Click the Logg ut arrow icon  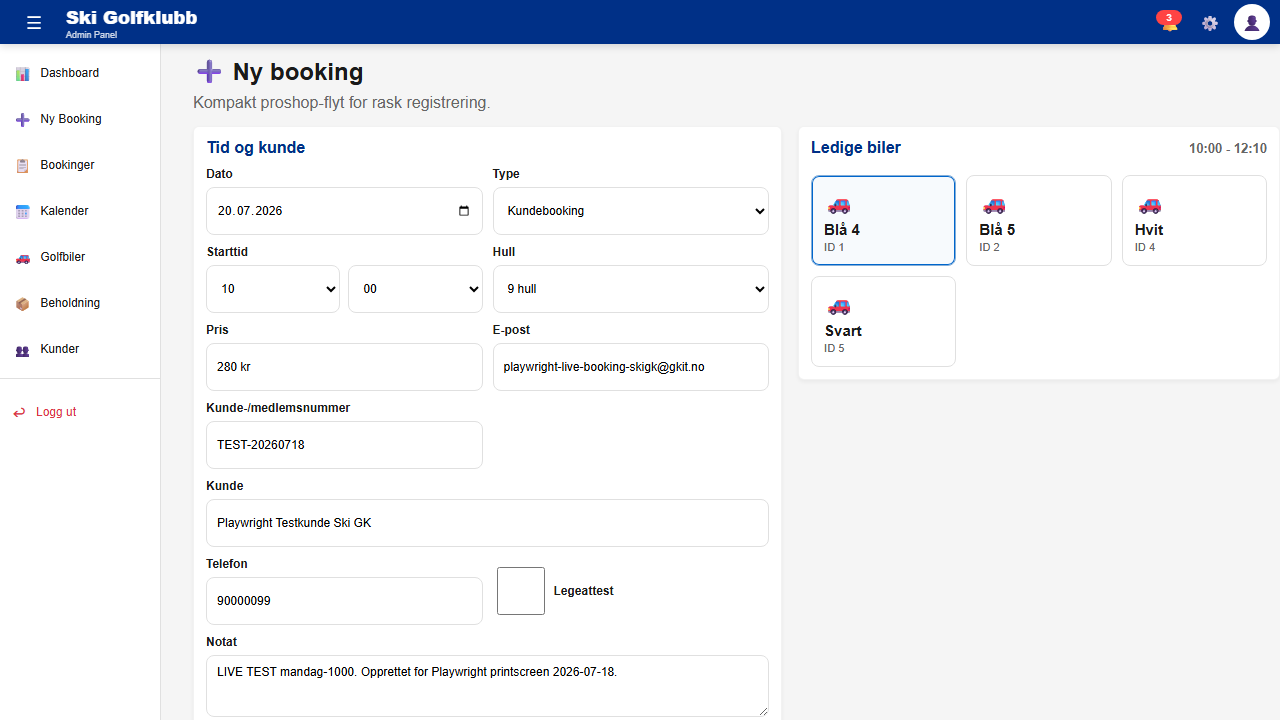click(19, 412)
